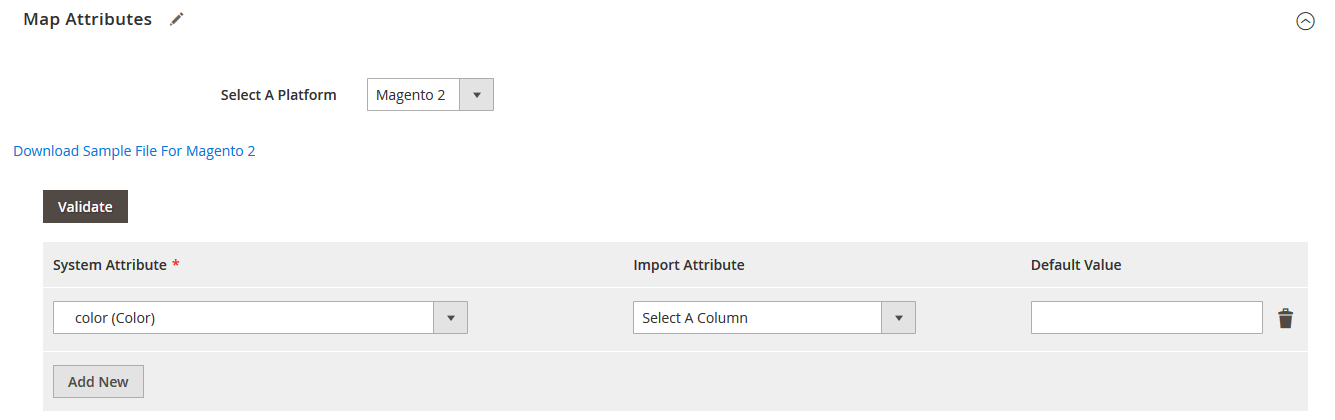Click the gray footer row beside Add New

[x=700, y=382]
